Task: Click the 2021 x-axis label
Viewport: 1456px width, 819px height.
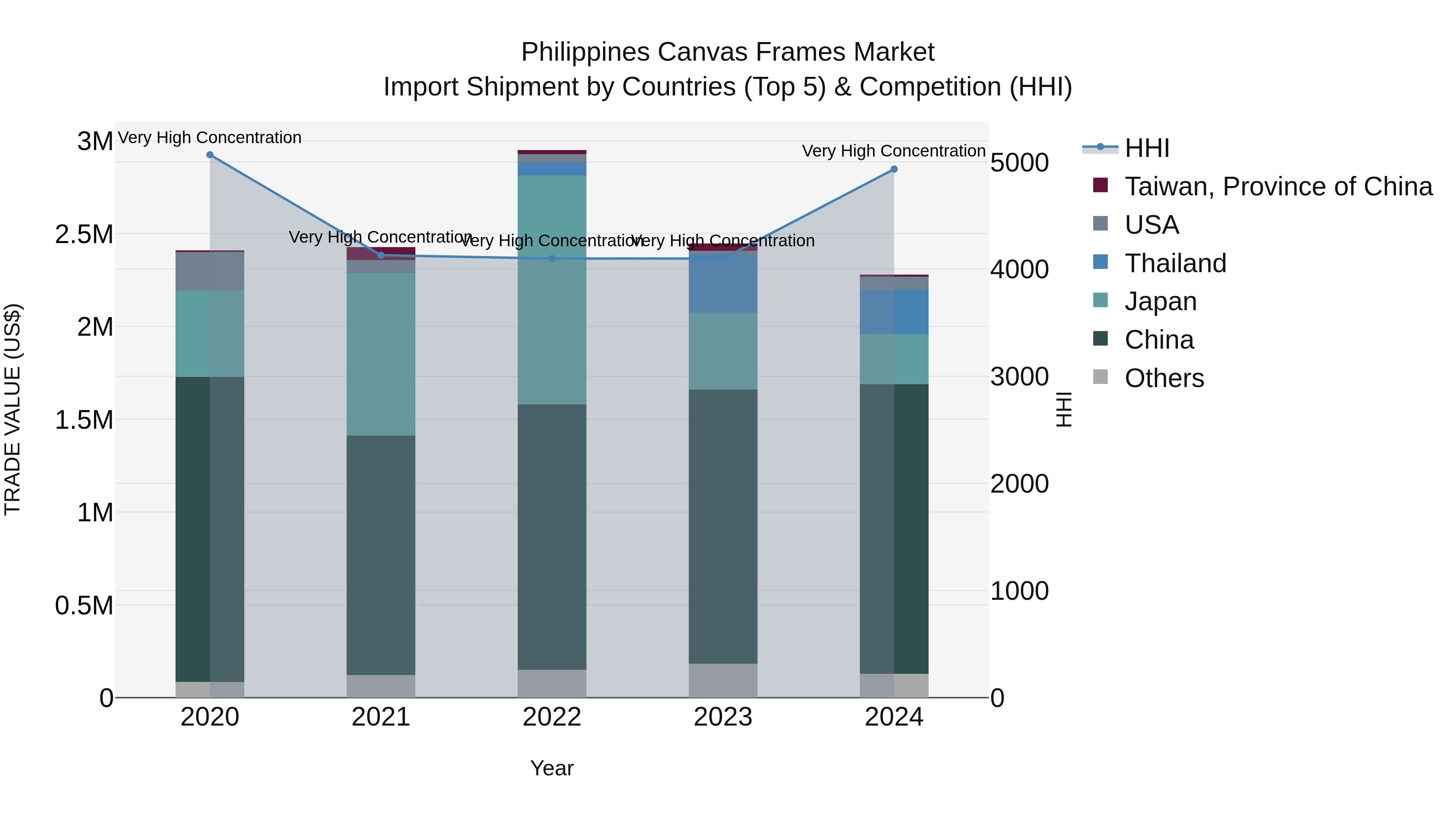Action: (381, 717)
